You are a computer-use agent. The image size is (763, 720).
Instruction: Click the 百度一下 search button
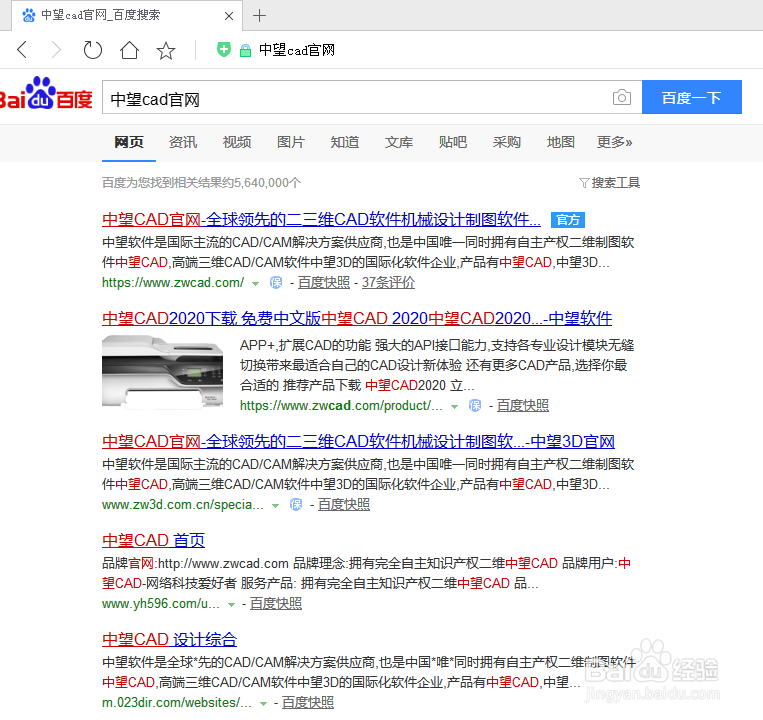pyautogui.click(x=692, y=97)
